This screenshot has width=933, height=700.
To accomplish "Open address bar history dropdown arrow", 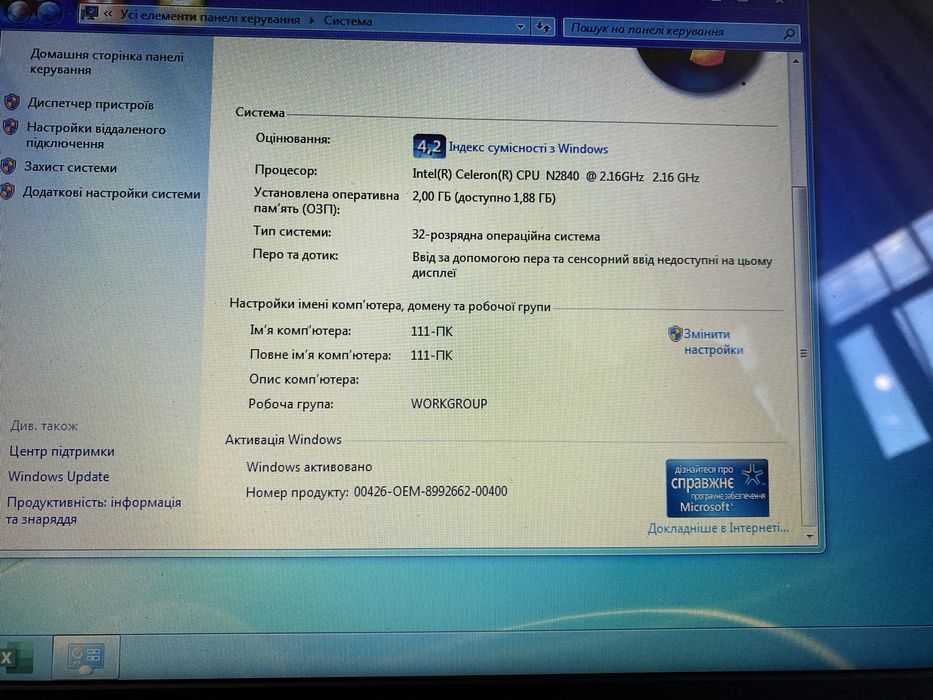I will 520,26.
